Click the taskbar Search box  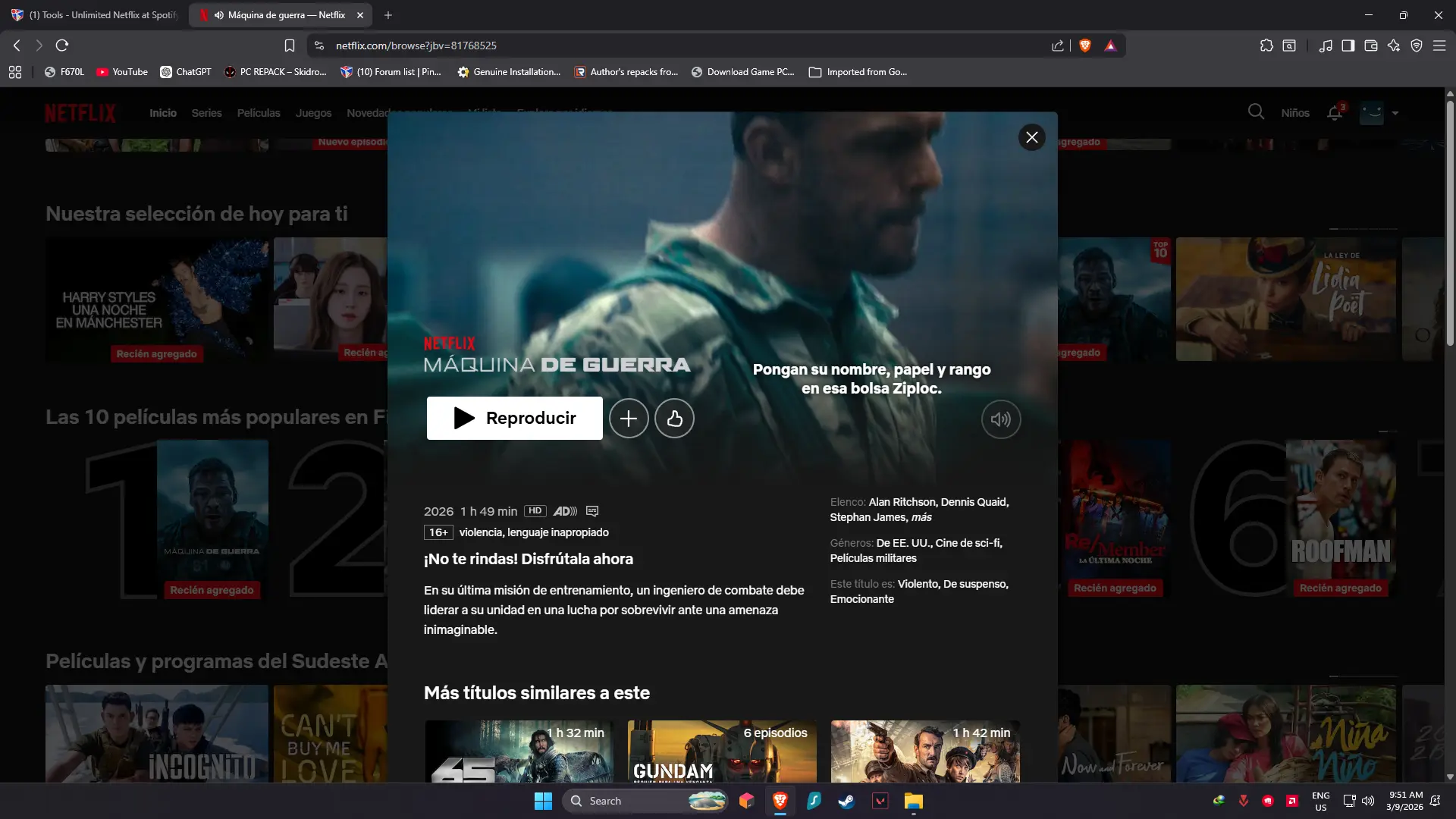[x=645, y=801]
